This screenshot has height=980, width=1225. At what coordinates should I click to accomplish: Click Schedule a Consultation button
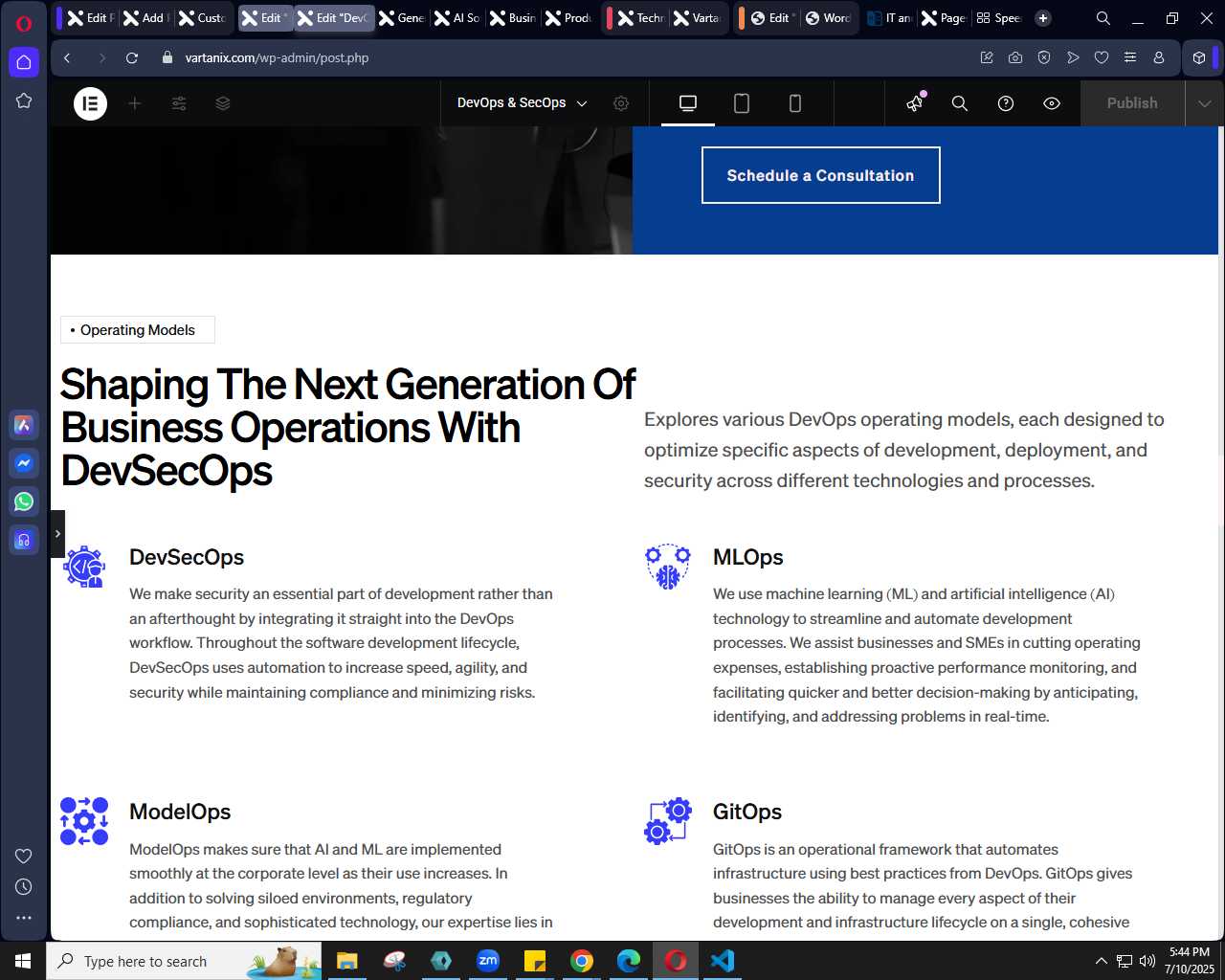[x=821, y=175]
